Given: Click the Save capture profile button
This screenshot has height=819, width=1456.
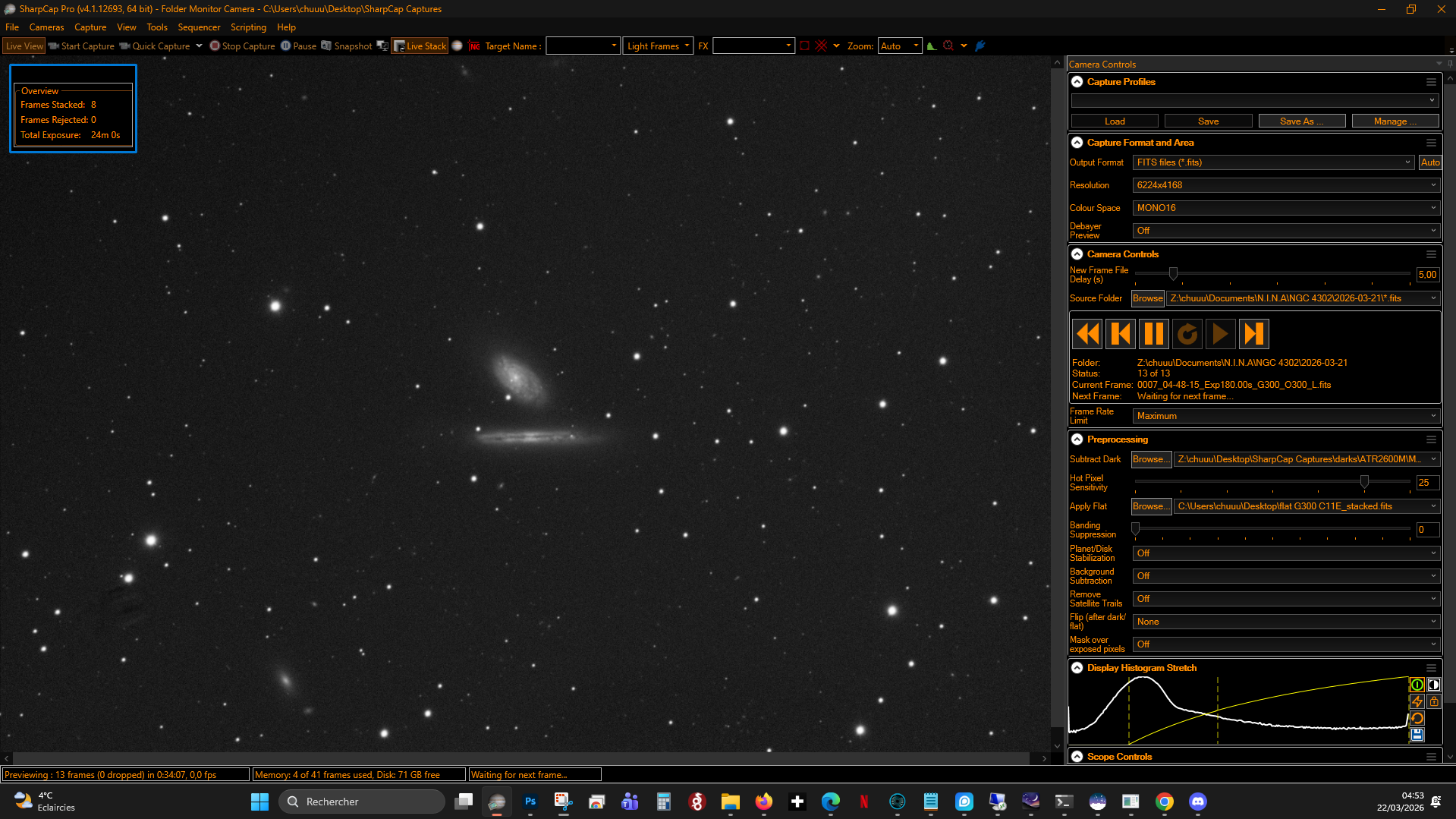Looking at the screenshot, I should point(1208,121).
